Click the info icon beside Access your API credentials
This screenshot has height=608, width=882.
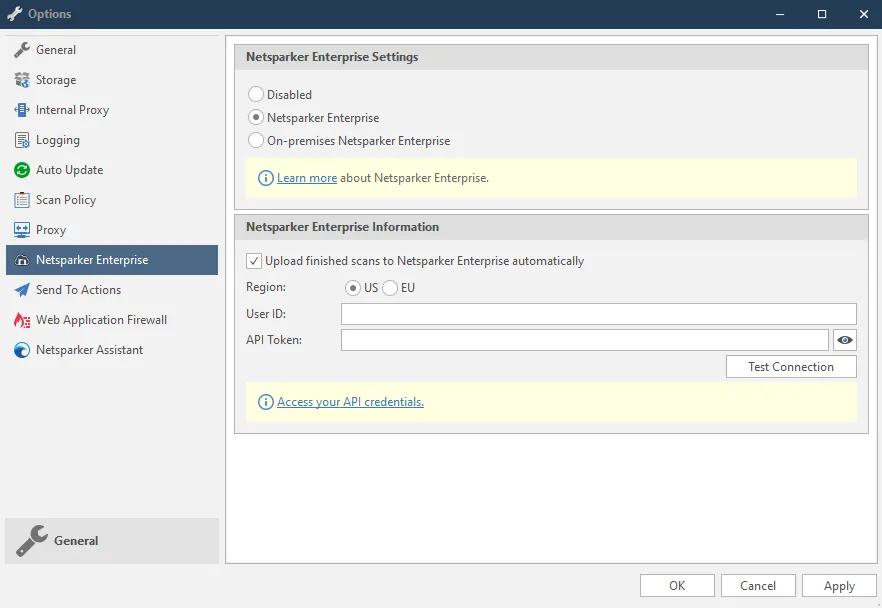(266, 402)
